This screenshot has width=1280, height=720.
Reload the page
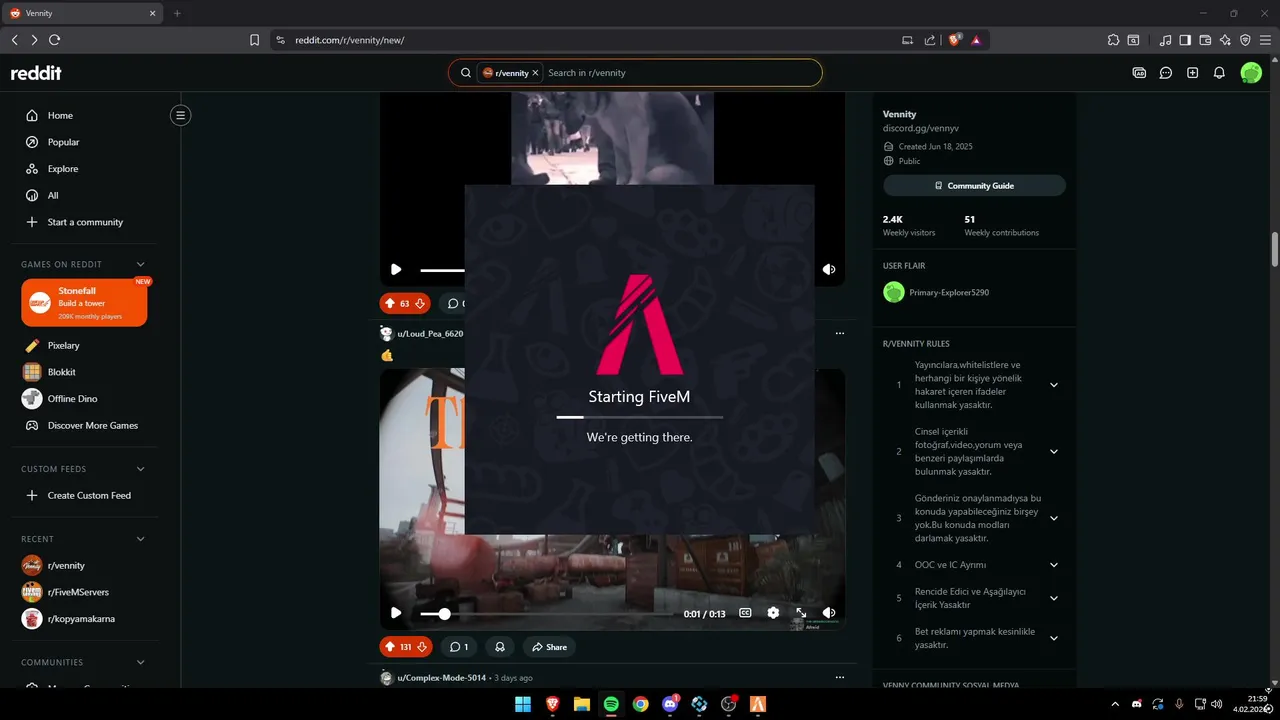coord(54,40)
